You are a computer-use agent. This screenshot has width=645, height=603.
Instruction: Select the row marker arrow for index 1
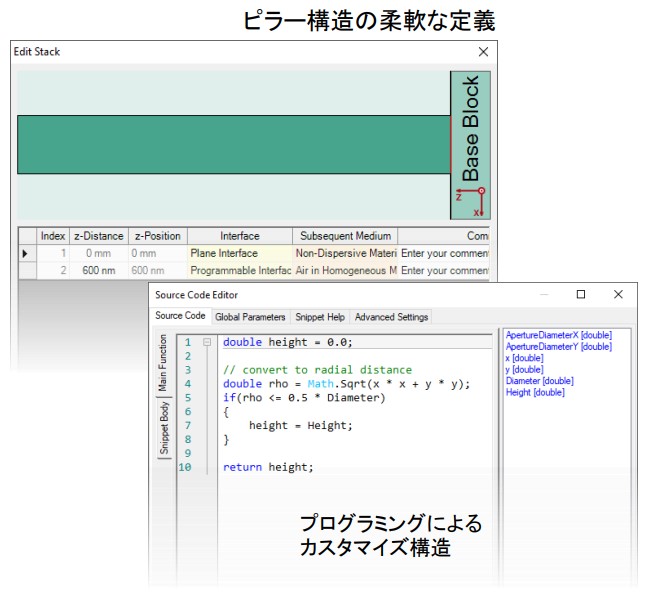pyautogui.click(x=25, y=254)
